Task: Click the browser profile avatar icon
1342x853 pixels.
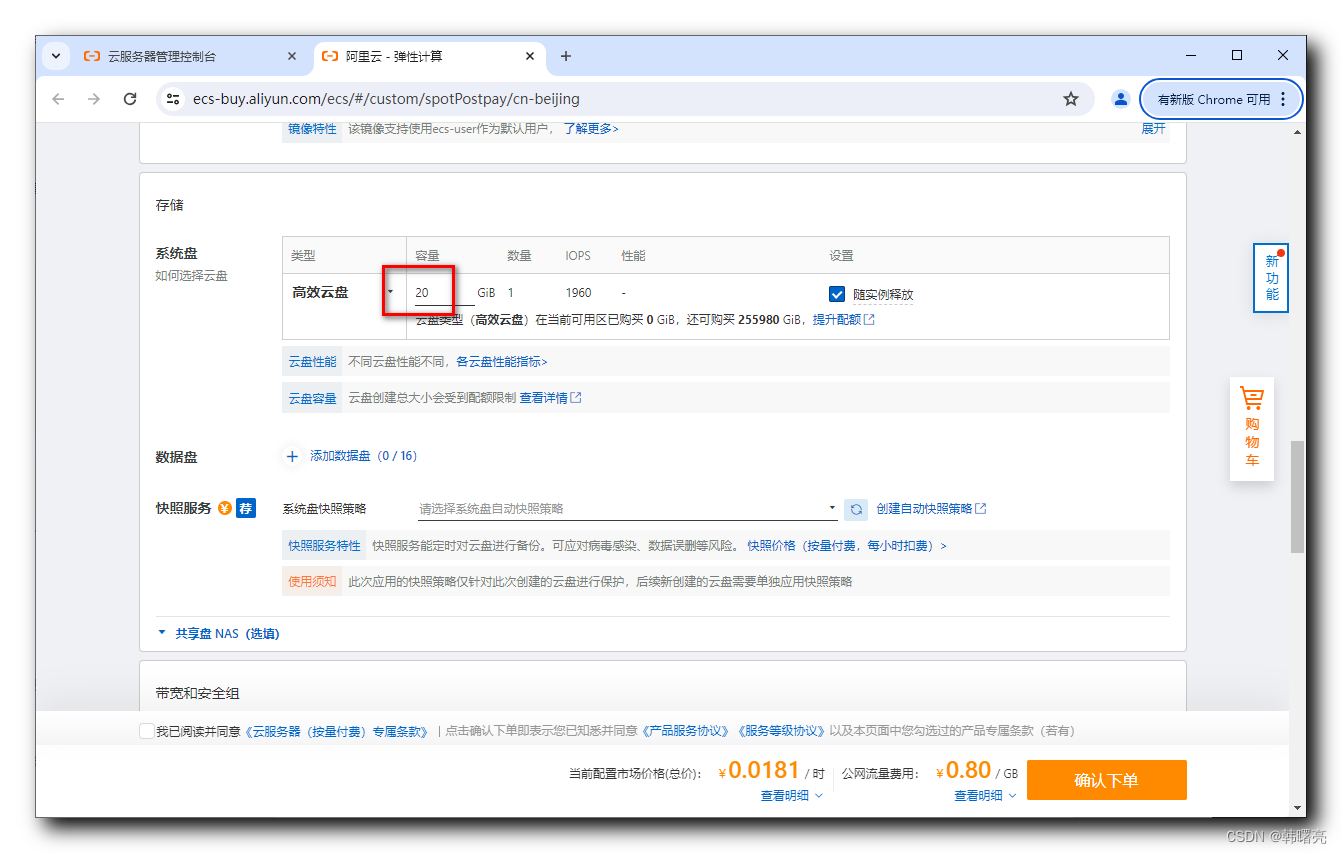Action: tap(1120, 98)
